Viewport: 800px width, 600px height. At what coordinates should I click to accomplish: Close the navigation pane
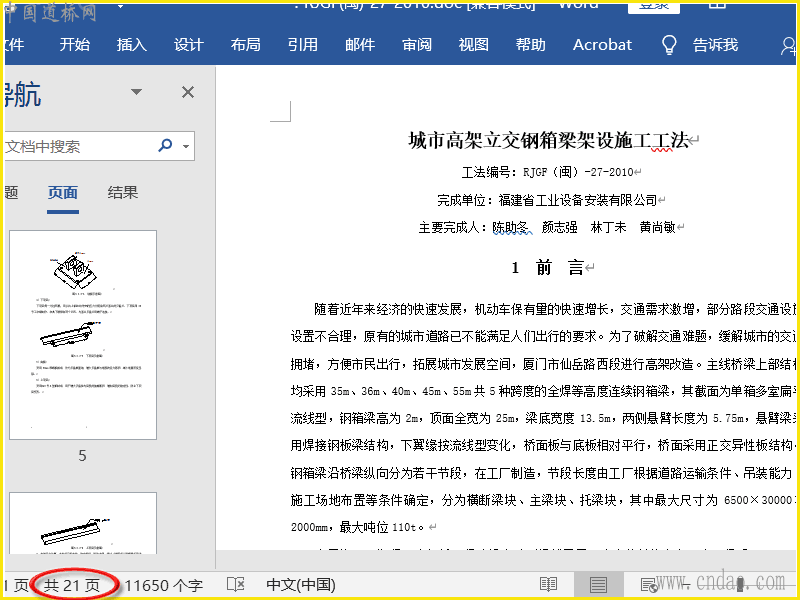(187, 92)
